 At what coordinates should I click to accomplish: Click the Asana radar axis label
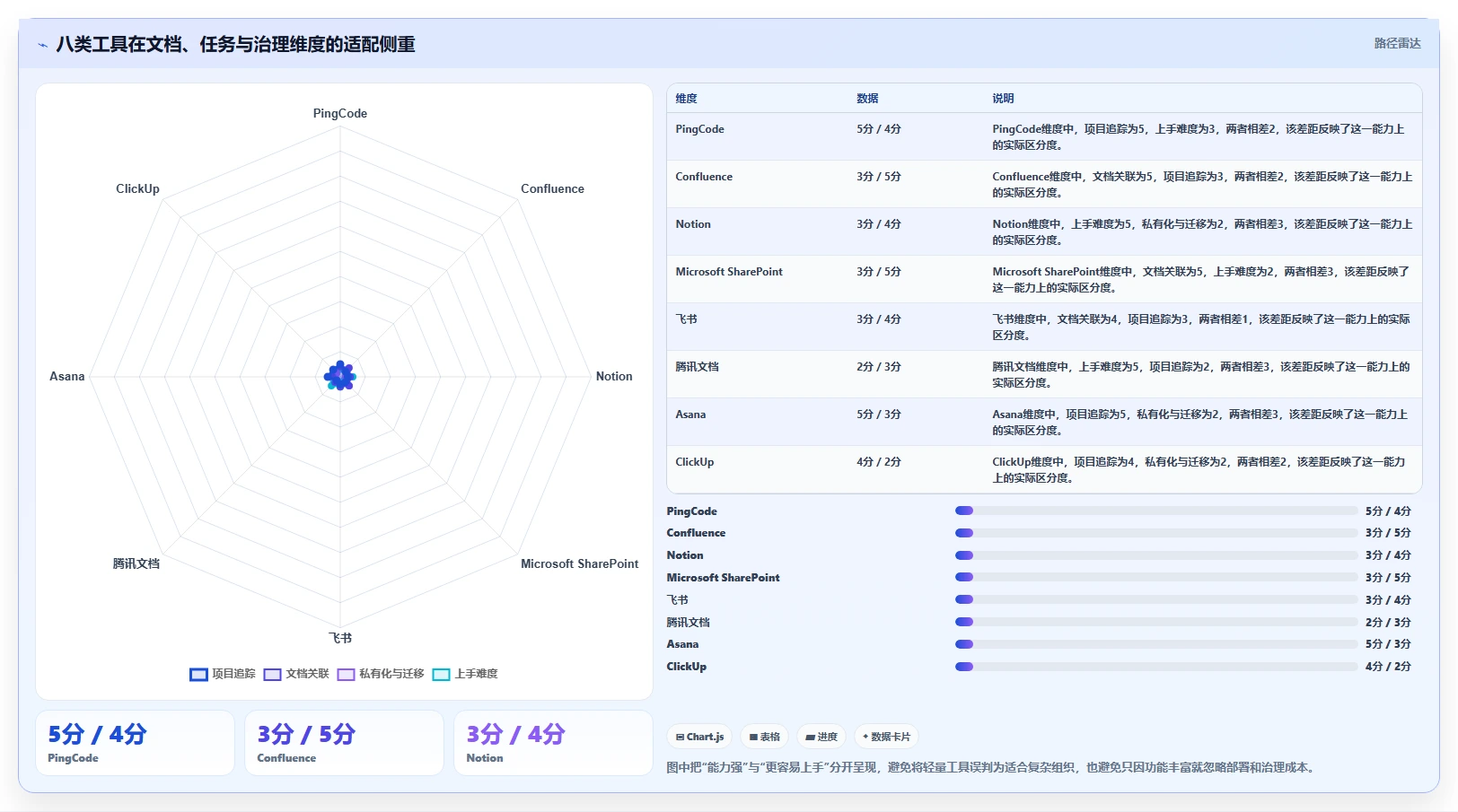[67, 377]
